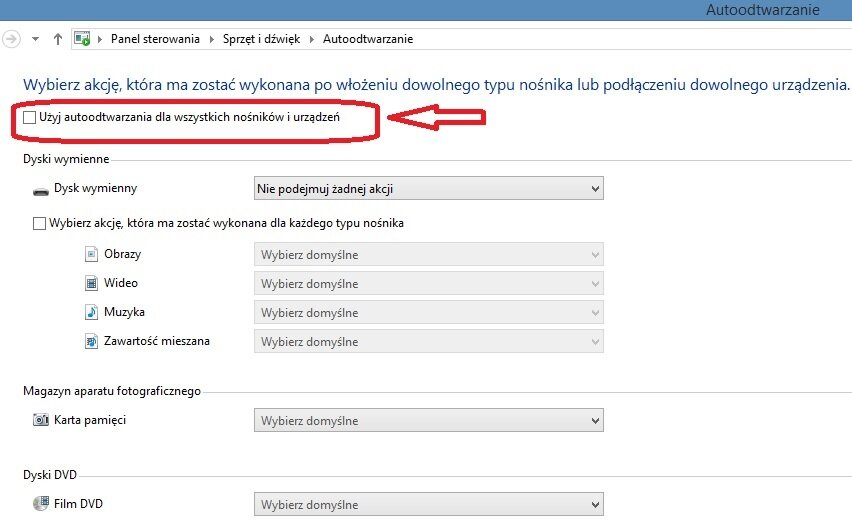Viewport: 852px width, 521px height.
Task: Tick 'Wybierz akcję... dla każdego typu nośnika' checkbox
Action: coord(40,223)
